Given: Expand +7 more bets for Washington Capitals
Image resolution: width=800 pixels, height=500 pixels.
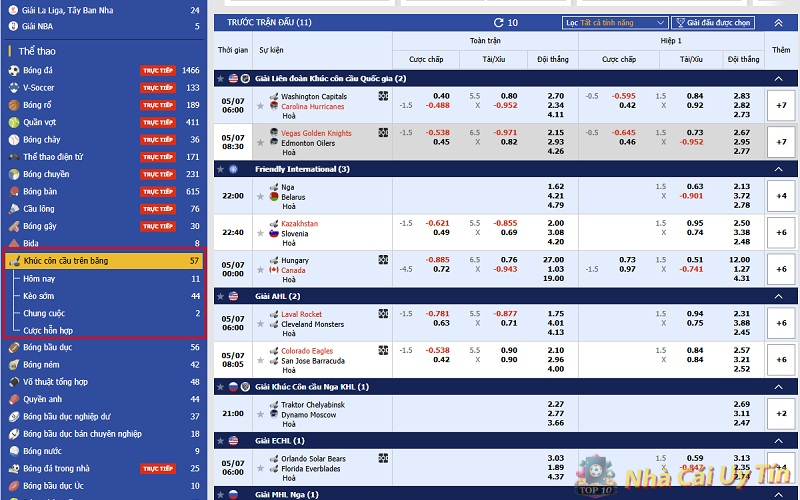Looking at the screenshot, I should (781, 106).
